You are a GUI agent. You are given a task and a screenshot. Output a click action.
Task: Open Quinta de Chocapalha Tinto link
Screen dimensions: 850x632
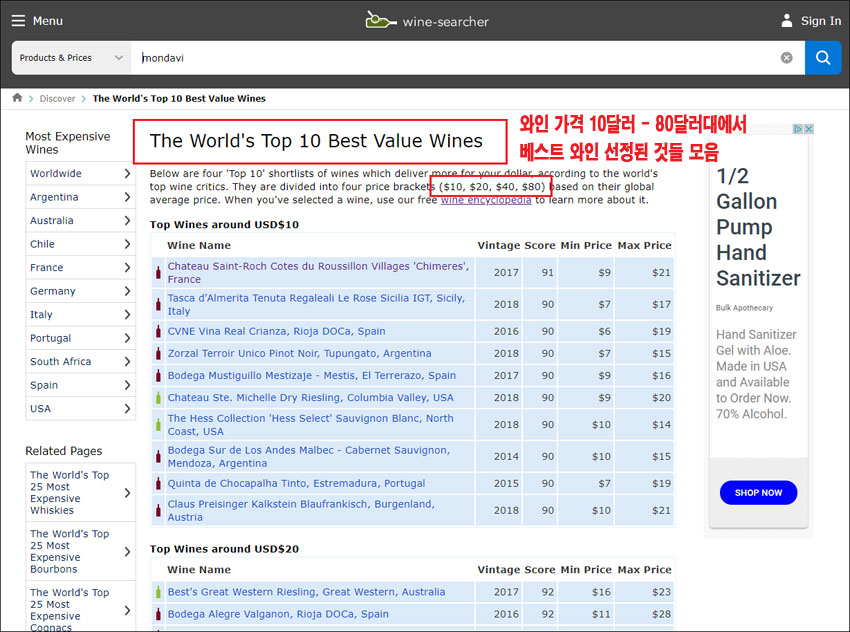(296, 483)
